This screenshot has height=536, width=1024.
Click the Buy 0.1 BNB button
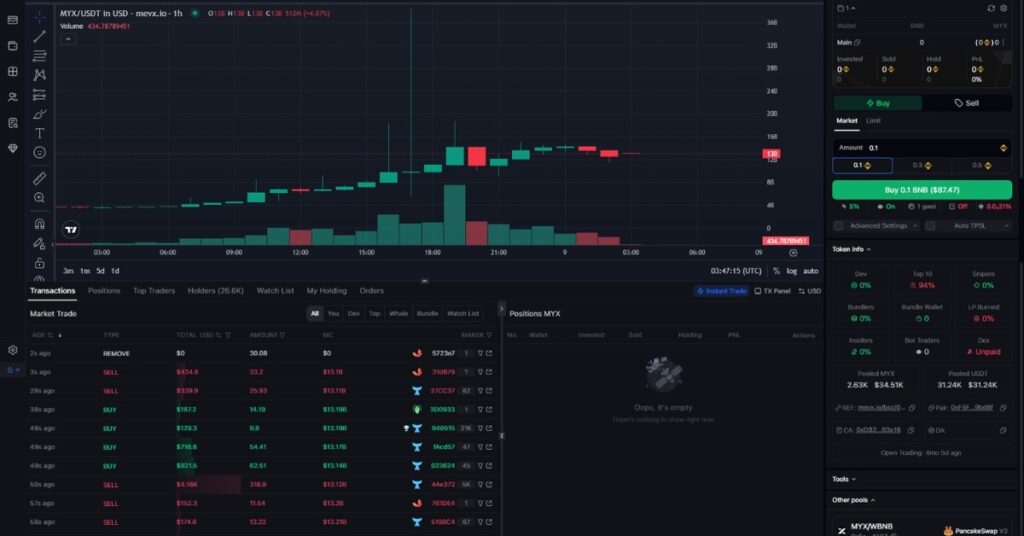(x=921, y=190)
